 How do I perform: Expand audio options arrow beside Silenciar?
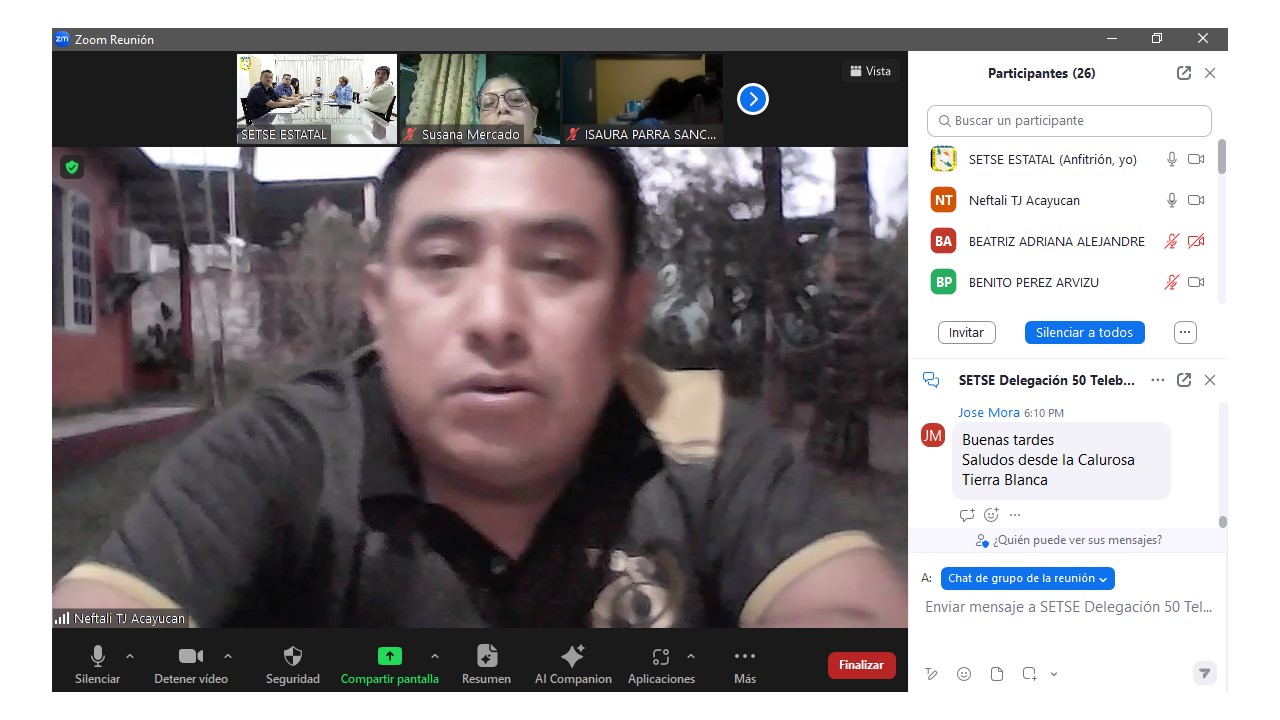tap(130, 656)
